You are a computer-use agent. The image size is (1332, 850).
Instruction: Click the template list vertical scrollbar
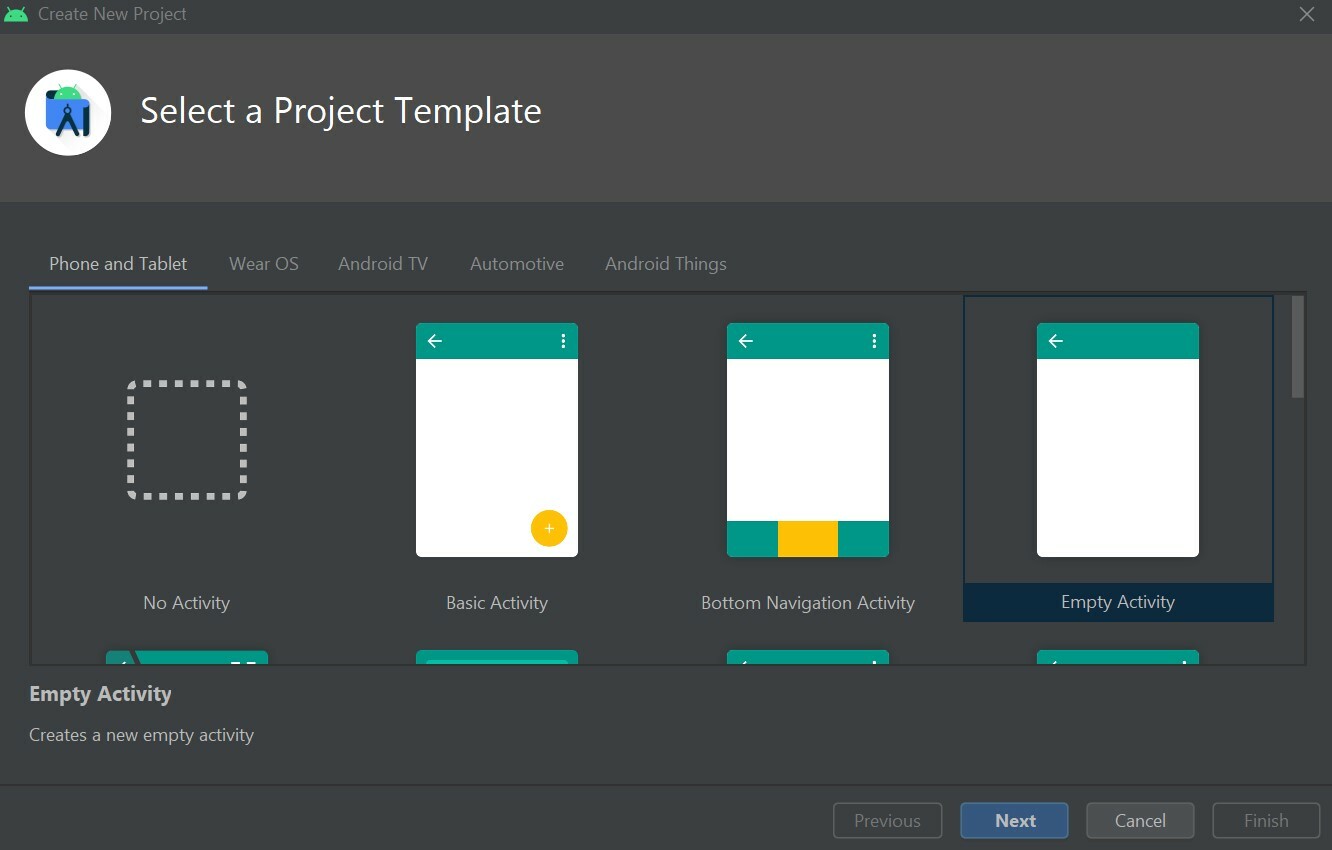(1298, 347)
